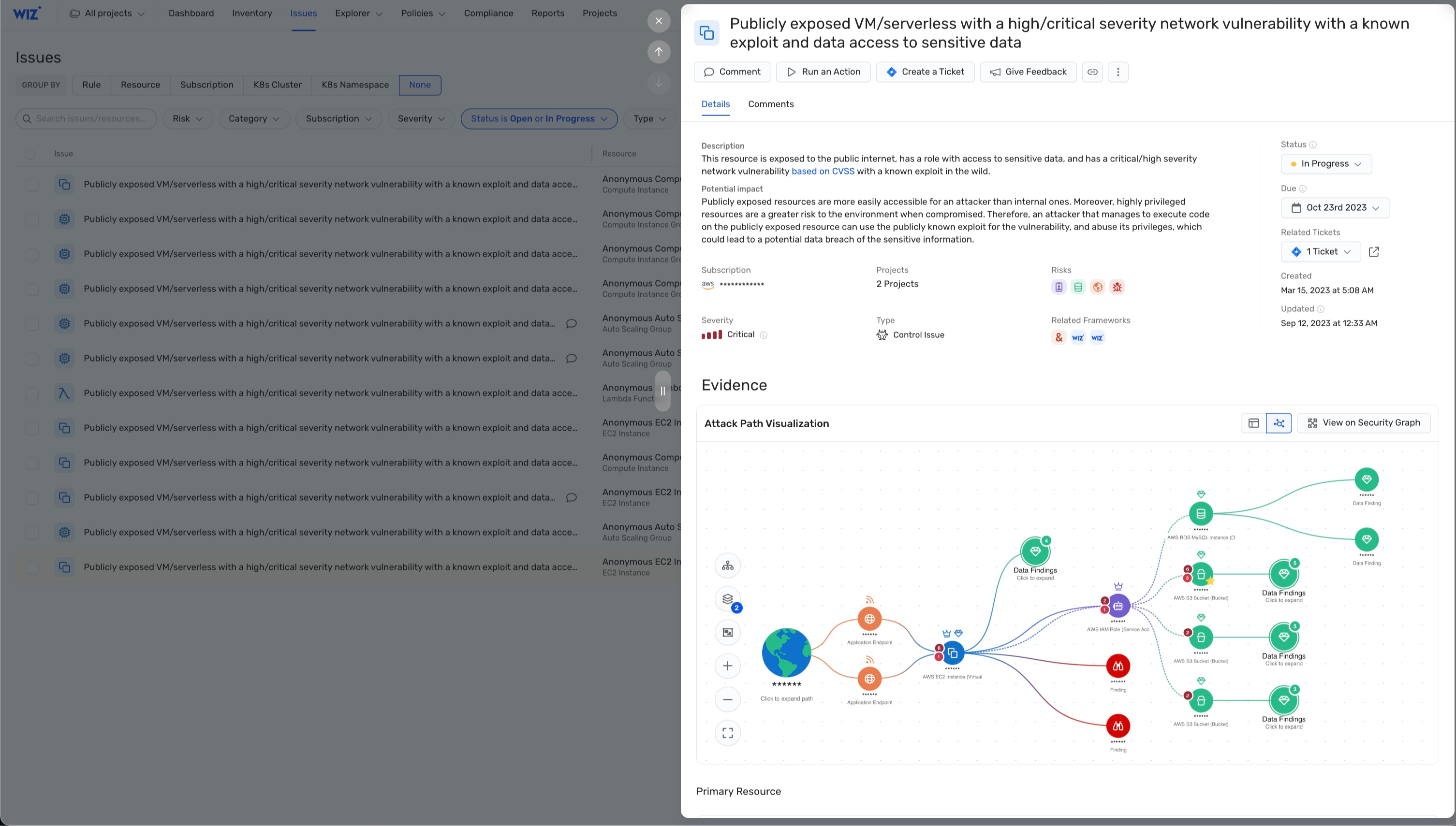Viewport: 1456px width, 826px height.
Task: Switch to the Comments tab
Action: [771, 104]
